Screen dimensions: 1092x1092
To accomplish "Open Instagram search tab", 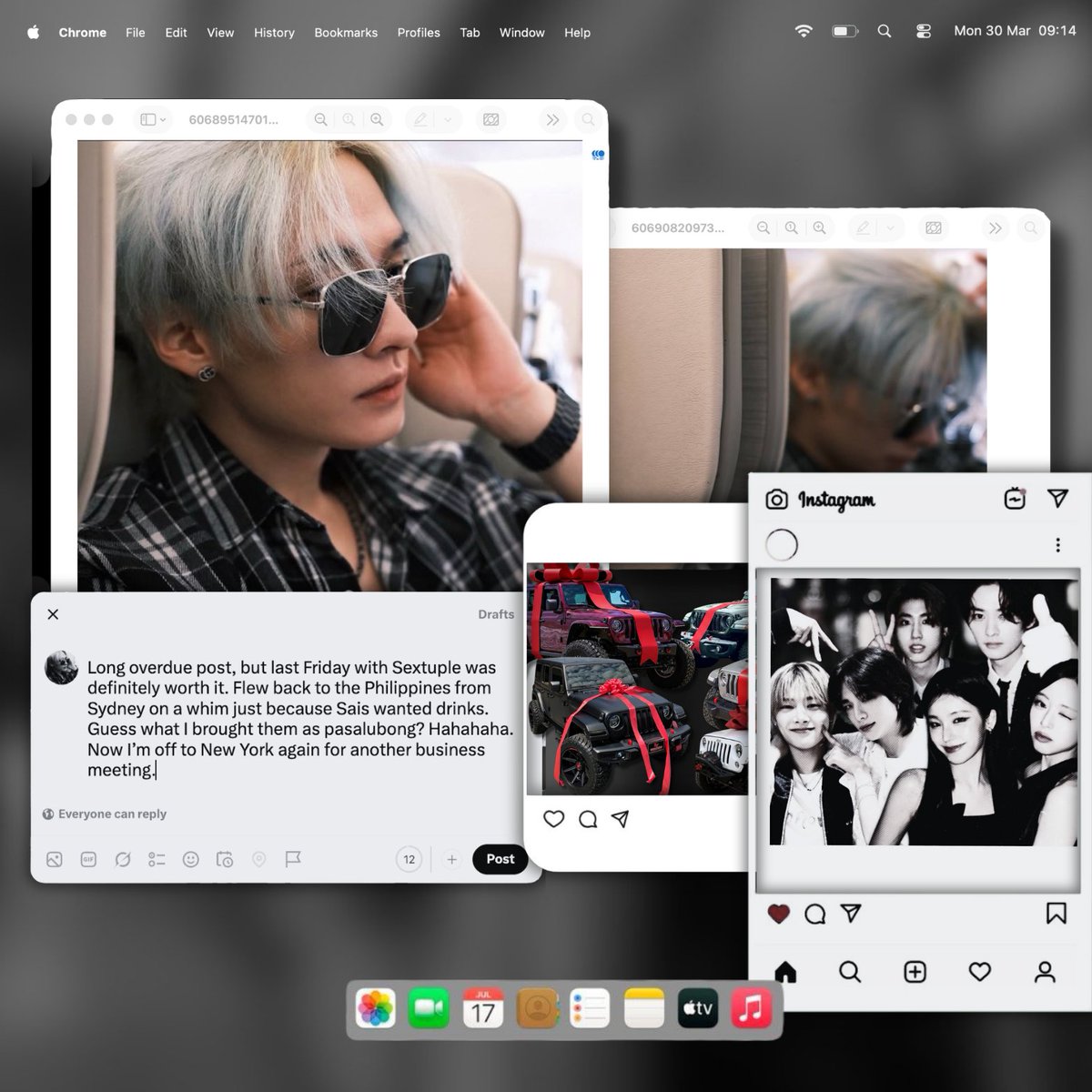I will tap(850, 972).
